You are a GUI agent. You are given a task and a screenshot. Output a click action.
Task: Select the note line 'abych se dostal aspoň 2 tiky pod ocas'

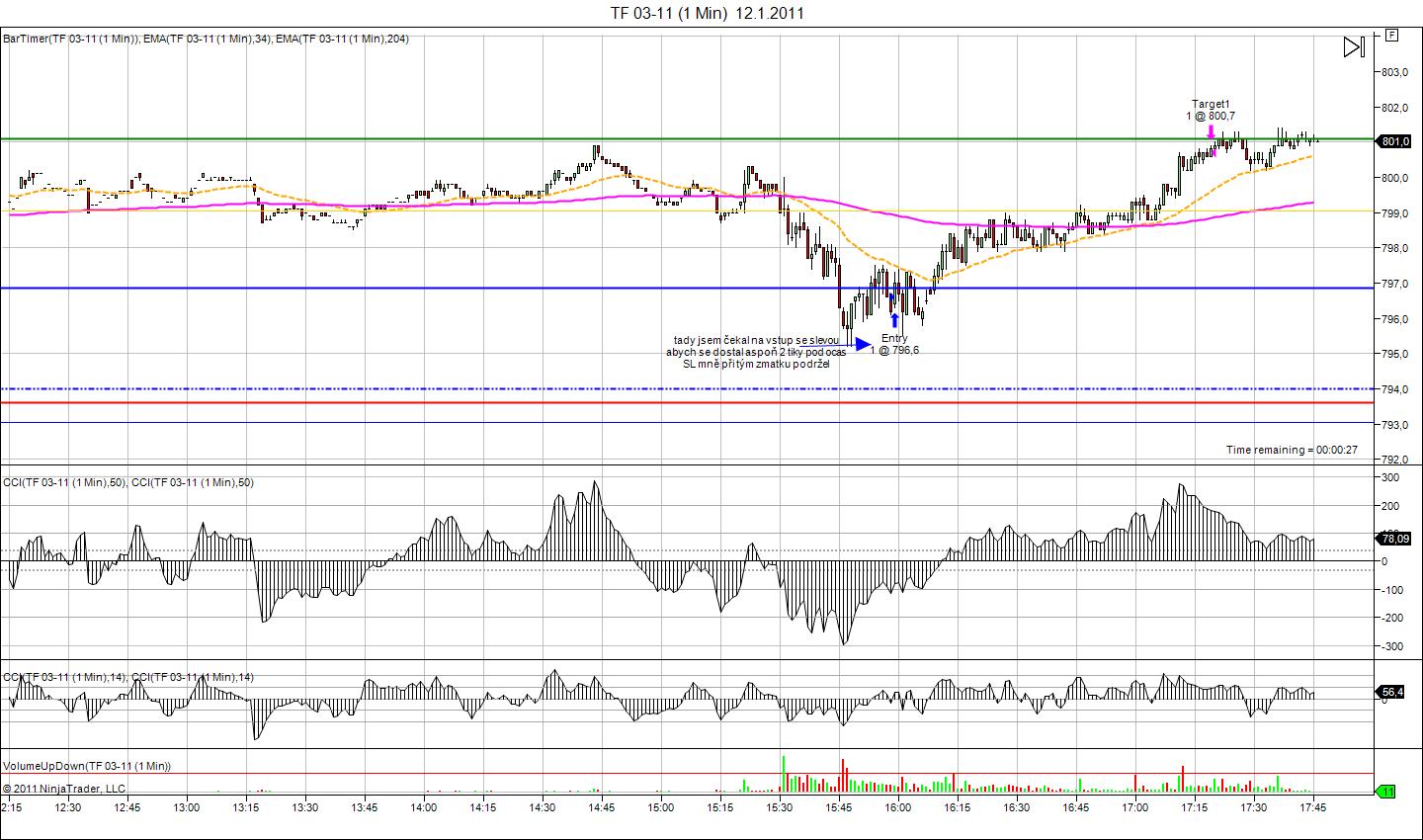tap(757, 352)
